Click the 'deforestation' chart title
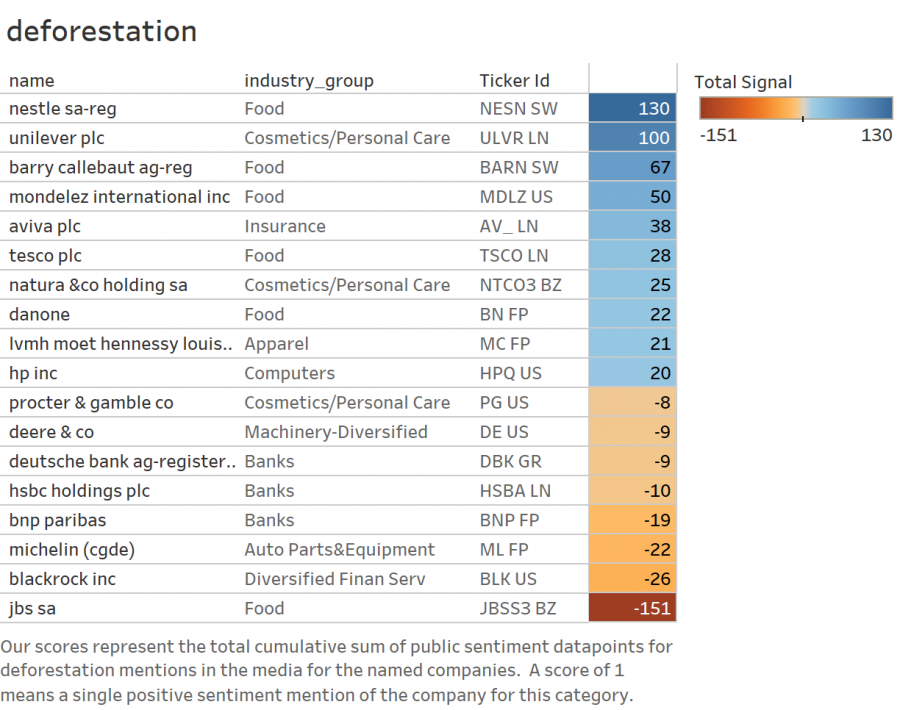The image size is (900, 710). click(x=102, y=31)
